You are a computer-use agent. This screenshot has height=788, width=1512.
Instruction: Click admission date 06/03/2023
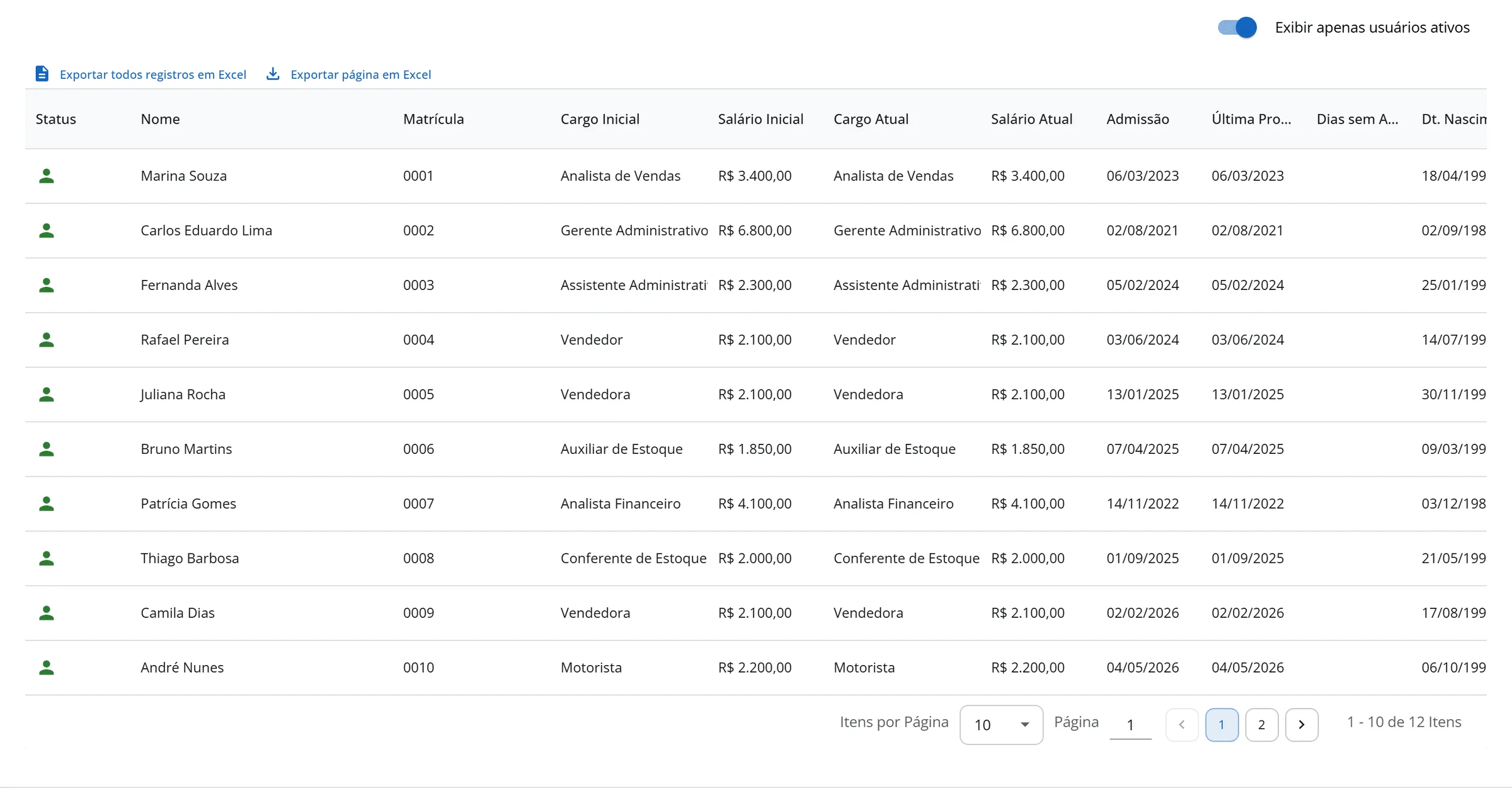coord(1143,176)
